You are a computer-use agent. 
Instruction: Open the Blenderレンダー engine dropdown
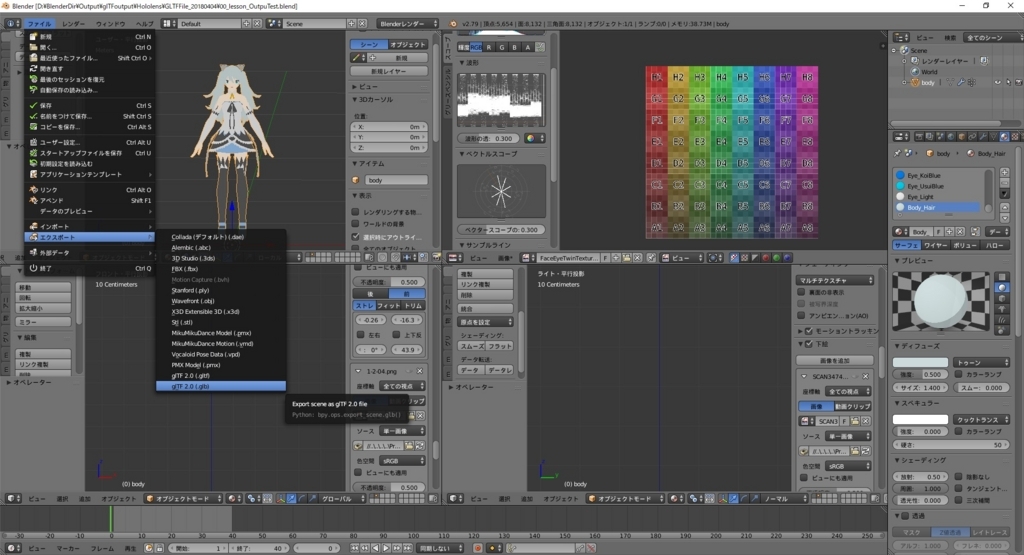(408, 24)
